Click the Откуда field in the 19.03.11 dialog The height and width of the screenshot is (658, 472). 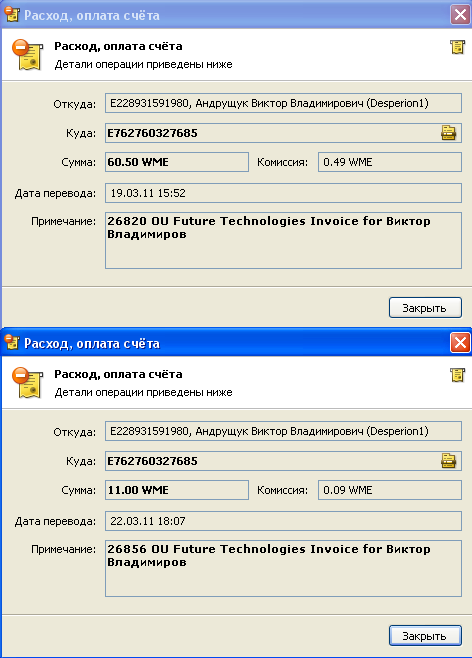pos(283,103)
